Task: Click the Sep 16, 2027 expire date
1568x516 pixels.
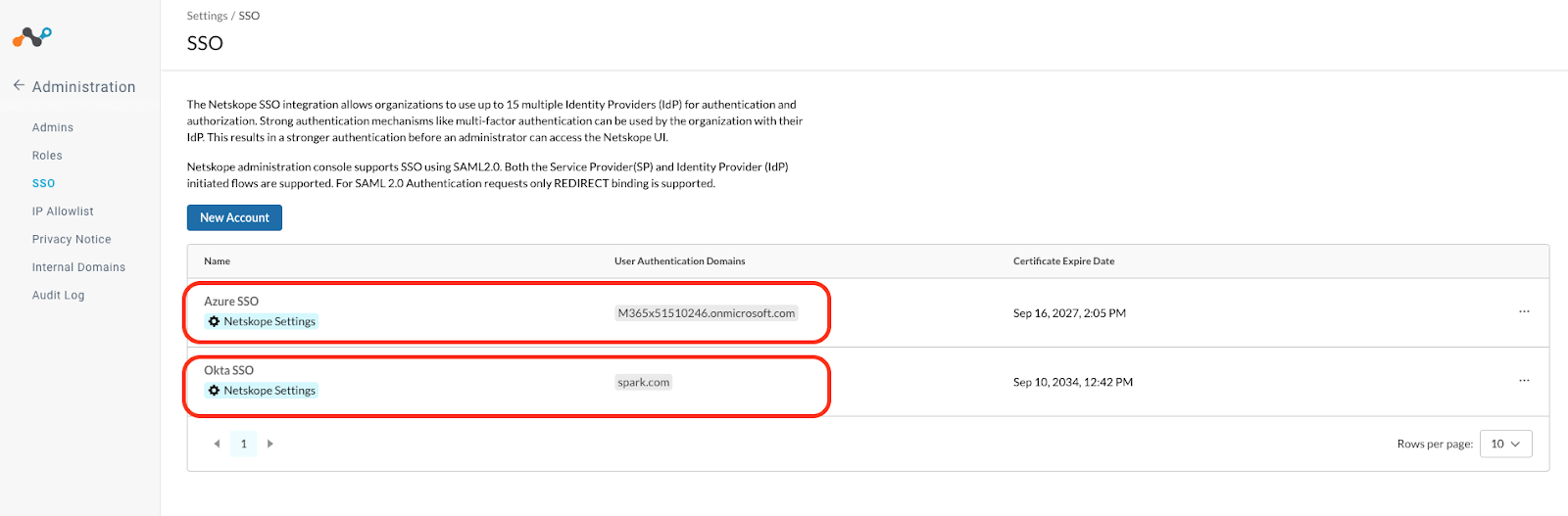Action: click(x=1069, y=313)
